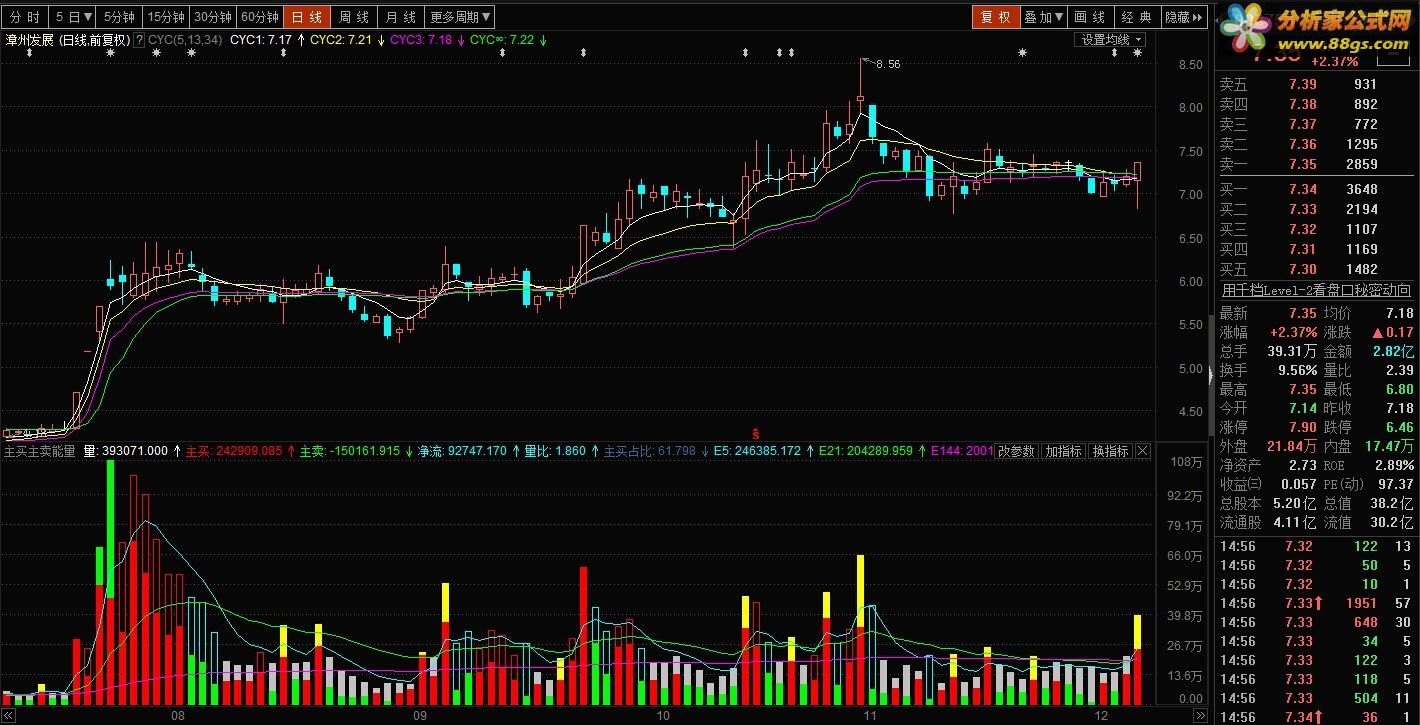Image resolution: width=1420 pixels, height=725 pixels.
Task: Click the 主买: 242909.085 value
Action: click(234, 451)
